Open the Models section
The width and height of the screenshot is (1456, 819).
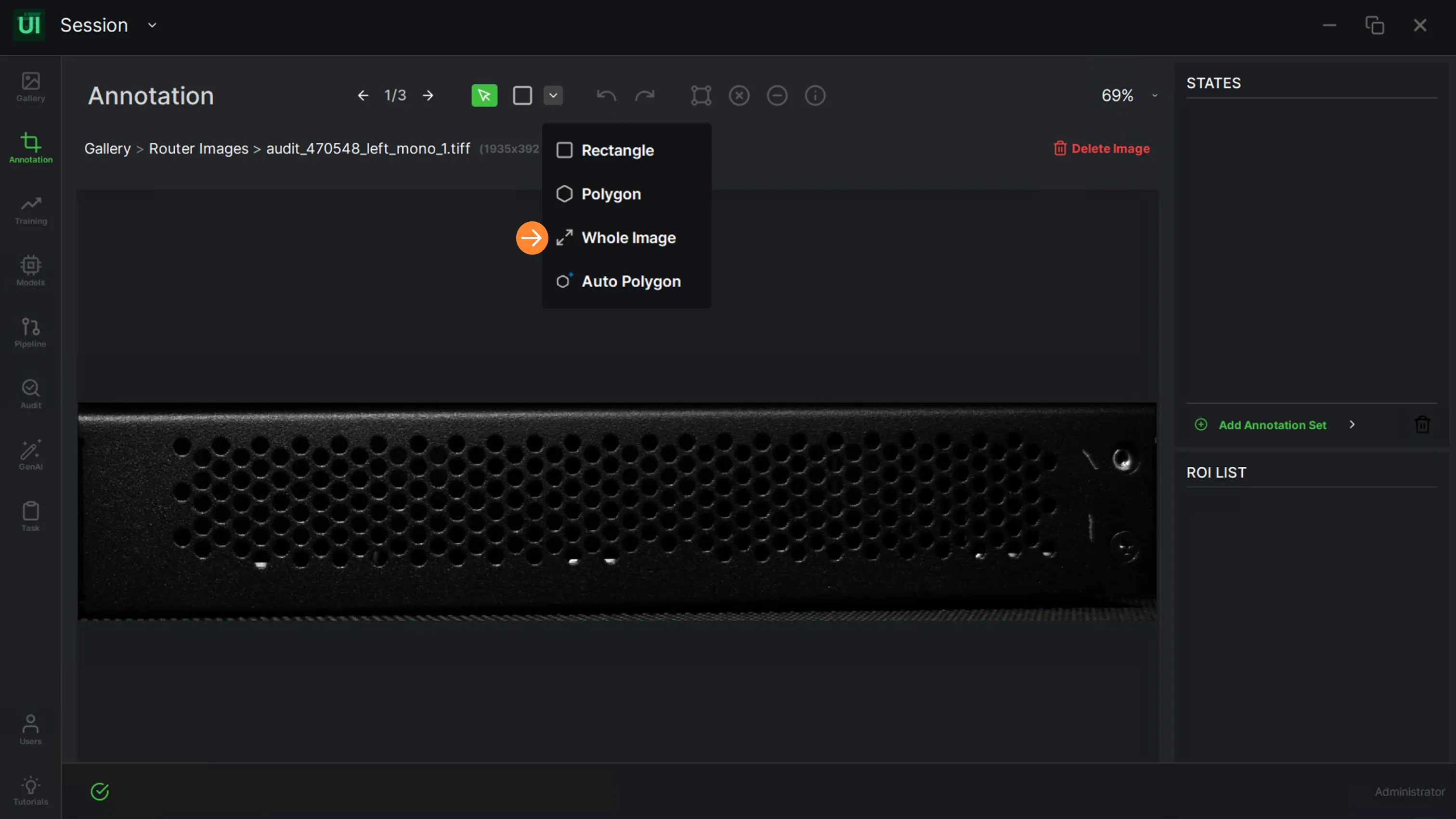(30, 271)
